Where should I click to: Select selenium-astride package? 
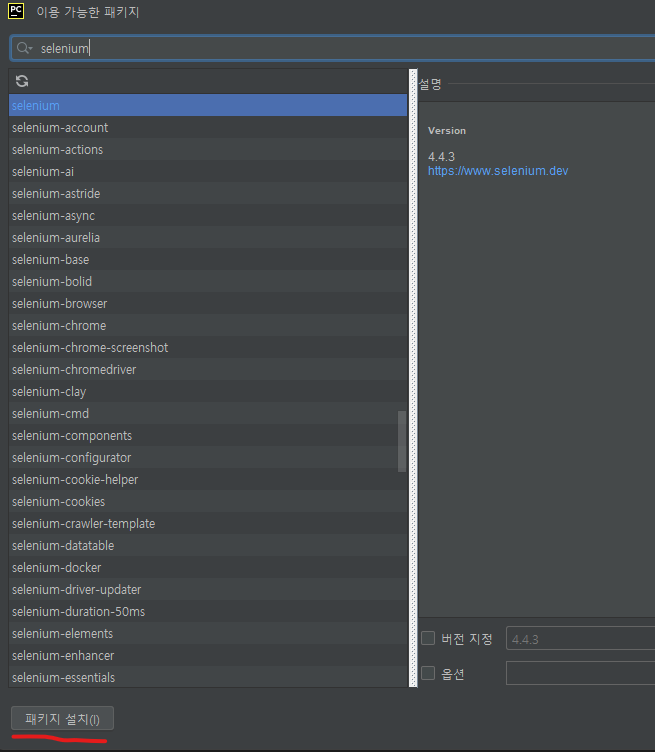click(x=208, y=194)
